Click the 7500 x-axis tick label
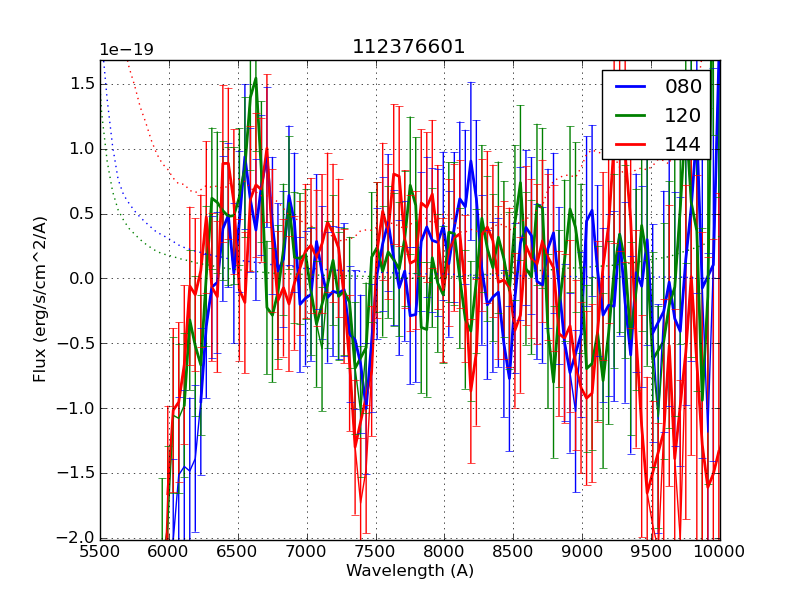 (x=375, y=551)
